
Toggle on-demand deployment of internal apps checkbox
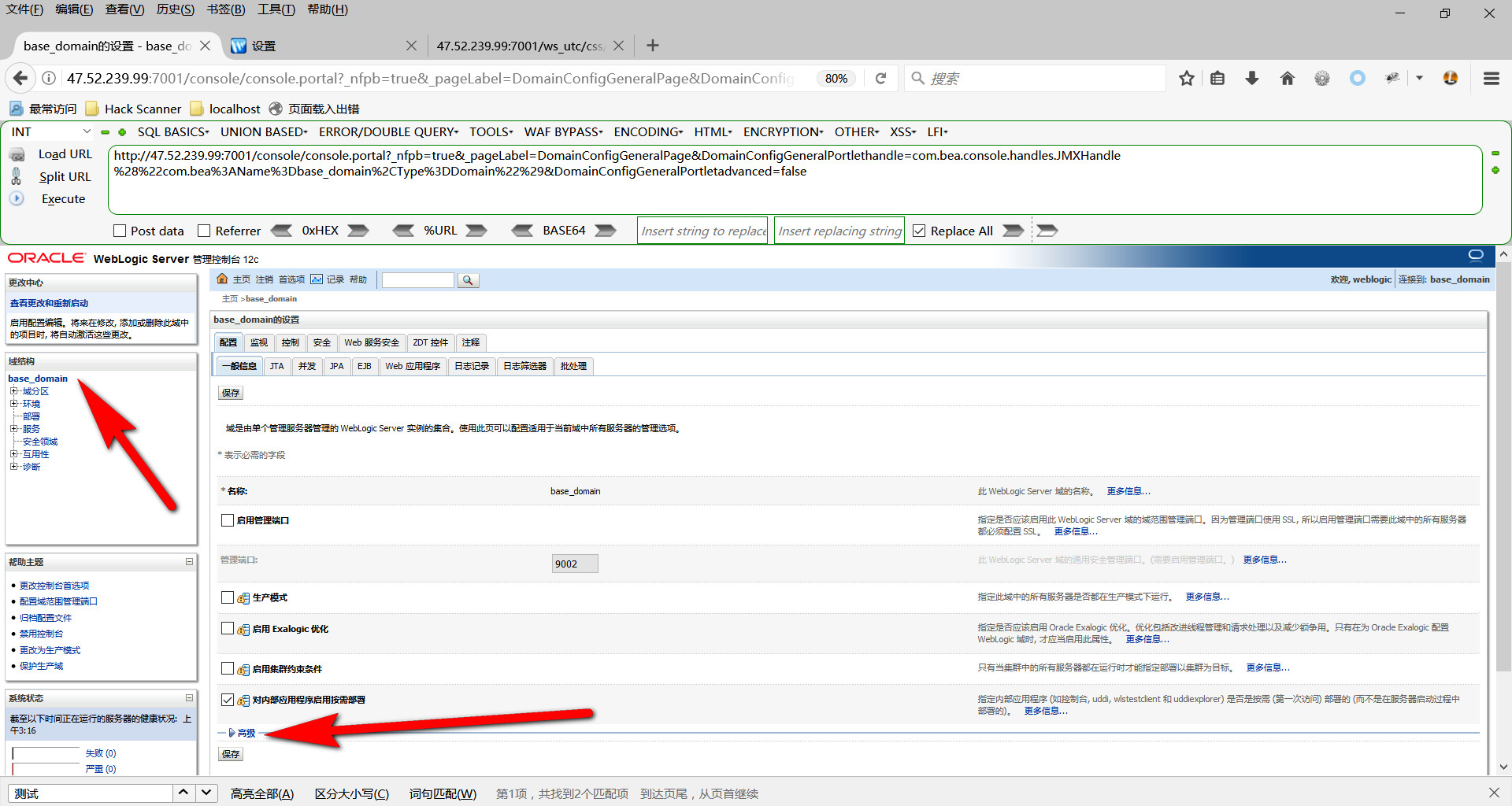click(228, 700)
